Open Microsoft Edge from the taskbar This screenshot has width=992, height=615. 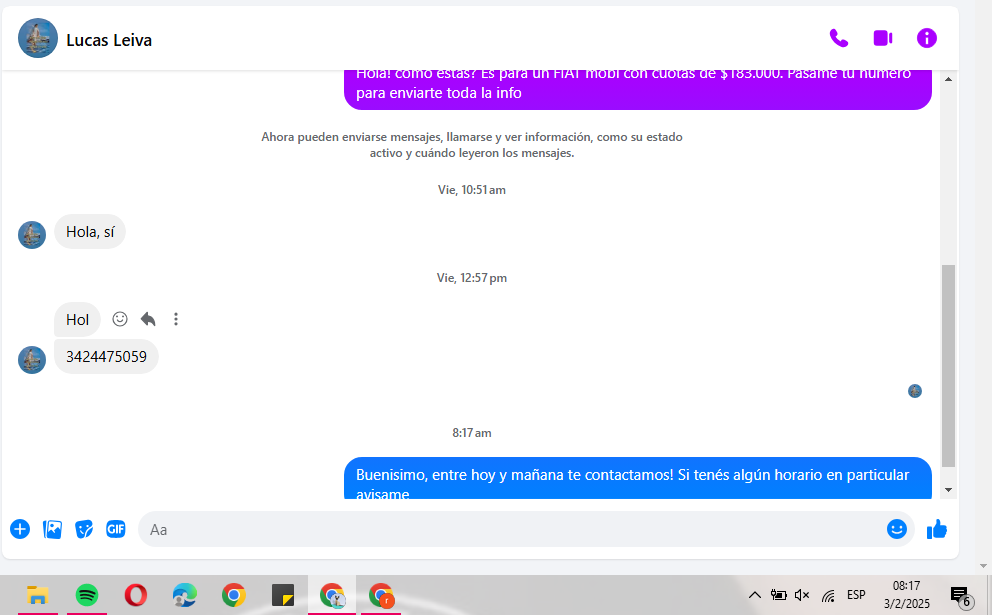click(x=185, y=595)
